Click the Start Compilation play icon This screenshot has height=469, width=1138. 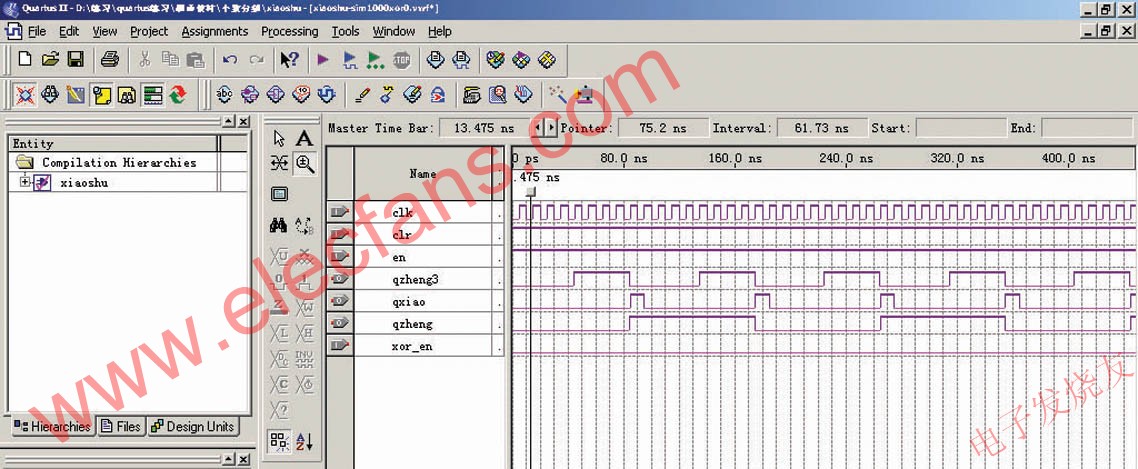322,60
